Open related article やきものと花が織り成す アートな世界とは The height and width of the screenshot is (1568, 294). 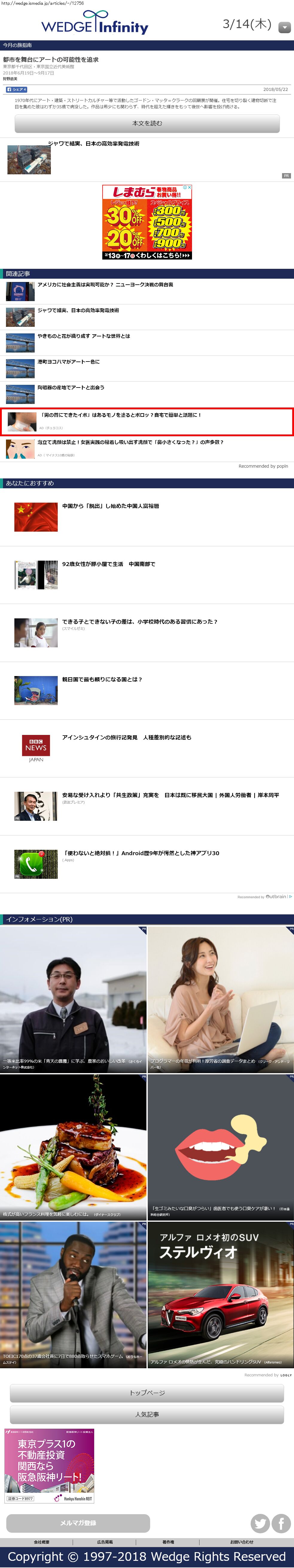click(83, 336)
